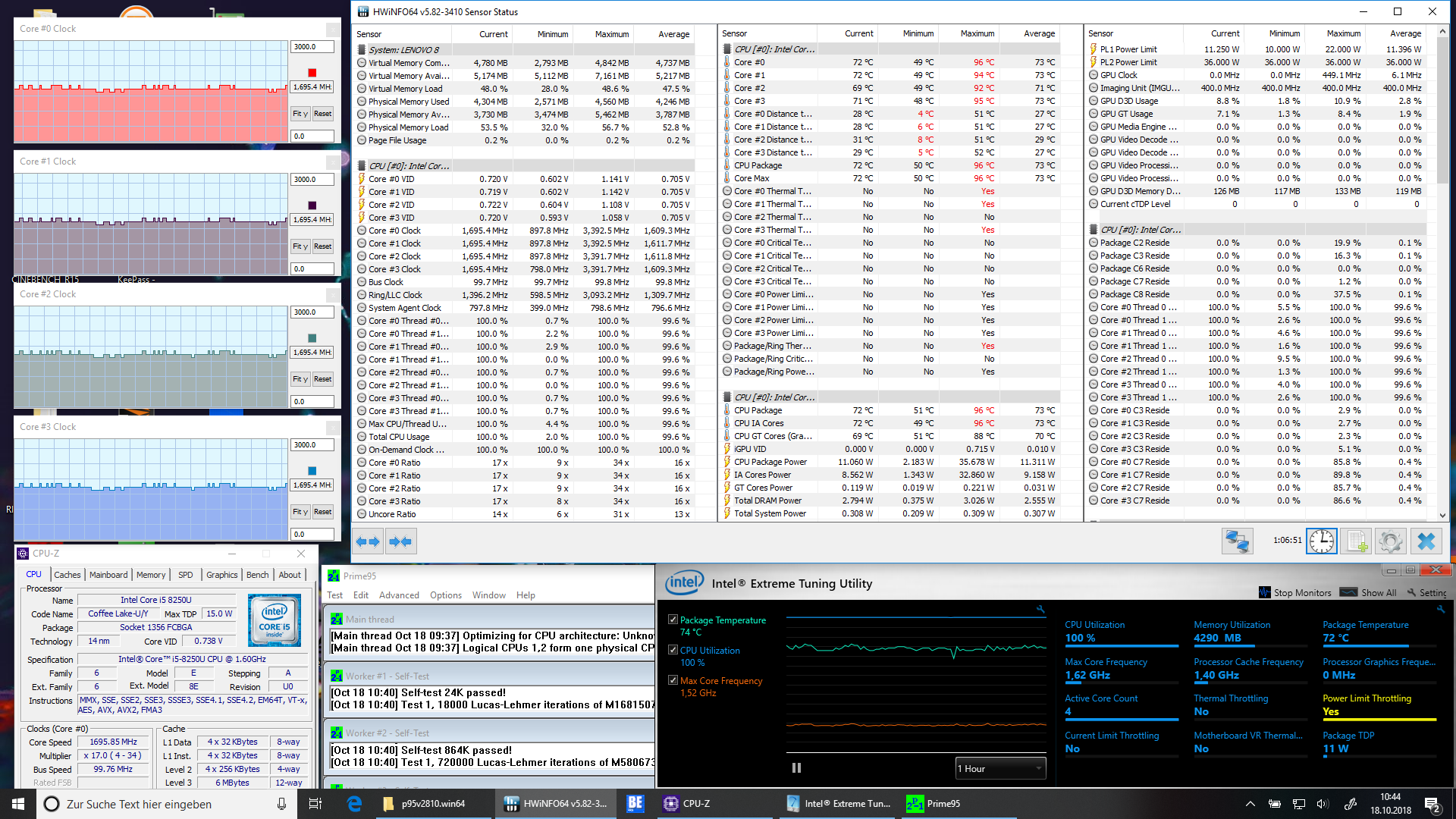1456x819 pixels.
Task: Click the graph wrench settings icon
Action: (x=1040, y=609)
